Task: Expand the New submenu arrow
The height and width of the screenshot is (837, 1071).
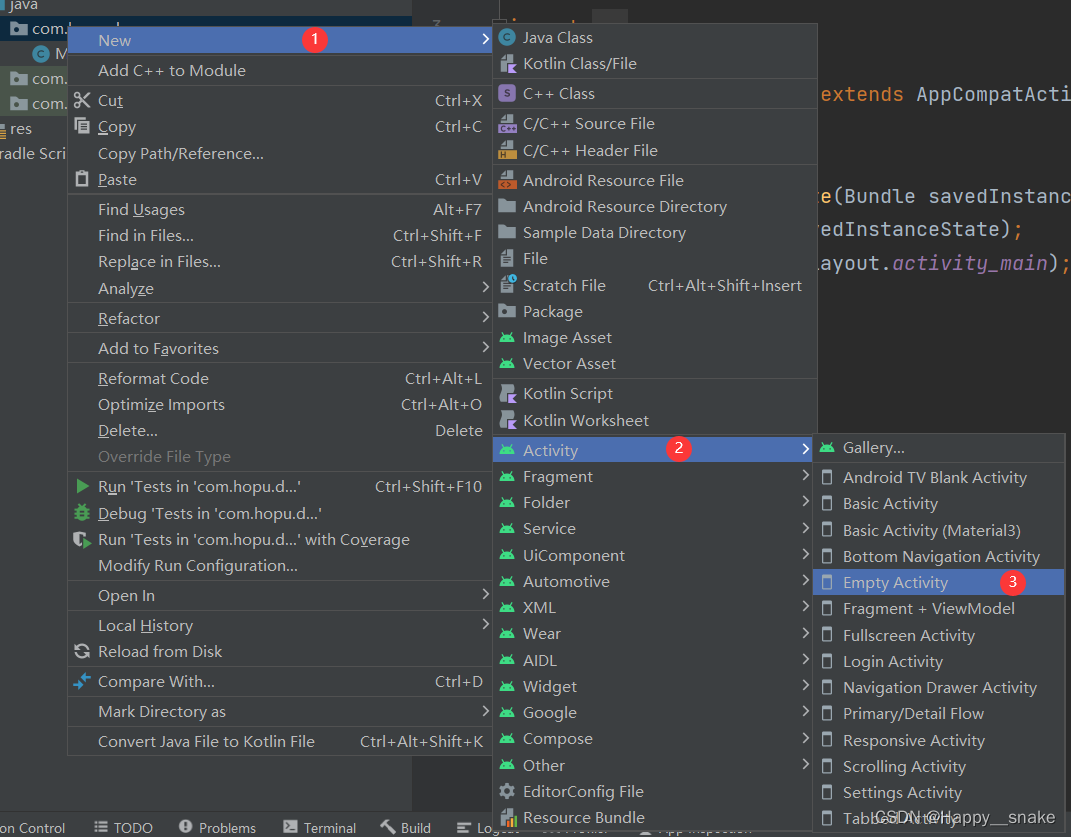Action: (x=486, y=40)
